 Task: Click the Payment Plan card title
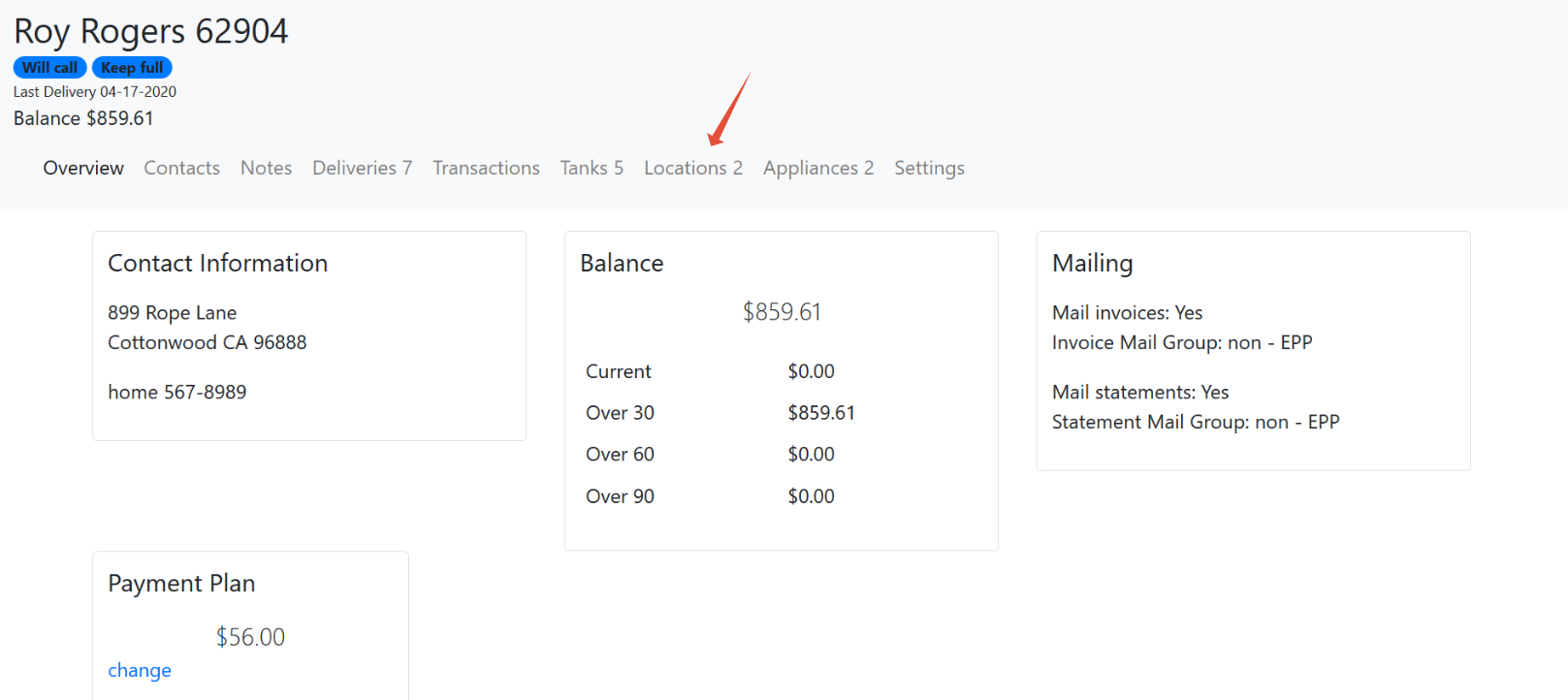click(x=181, y=583)
